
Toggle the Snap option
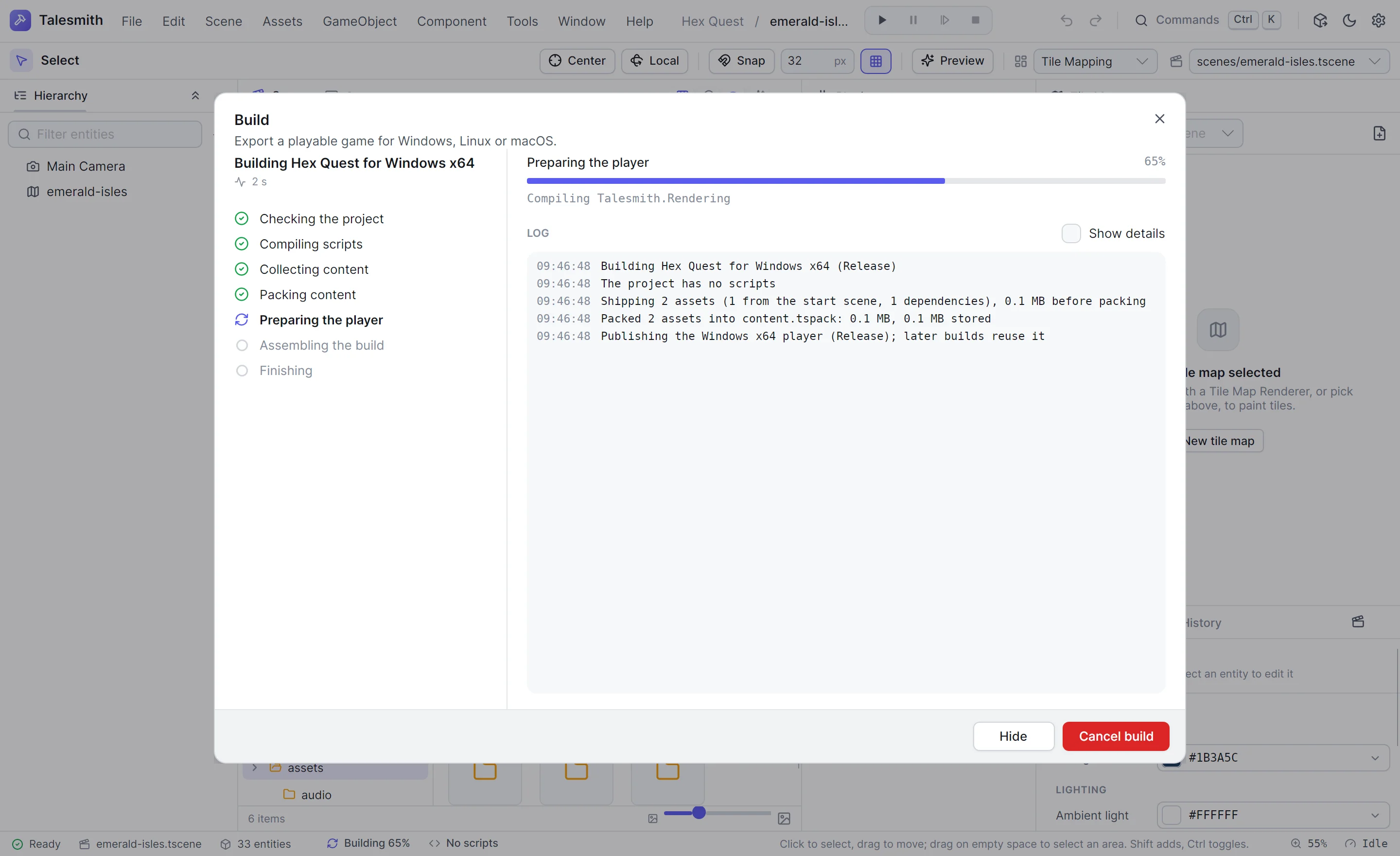point(741,61)
